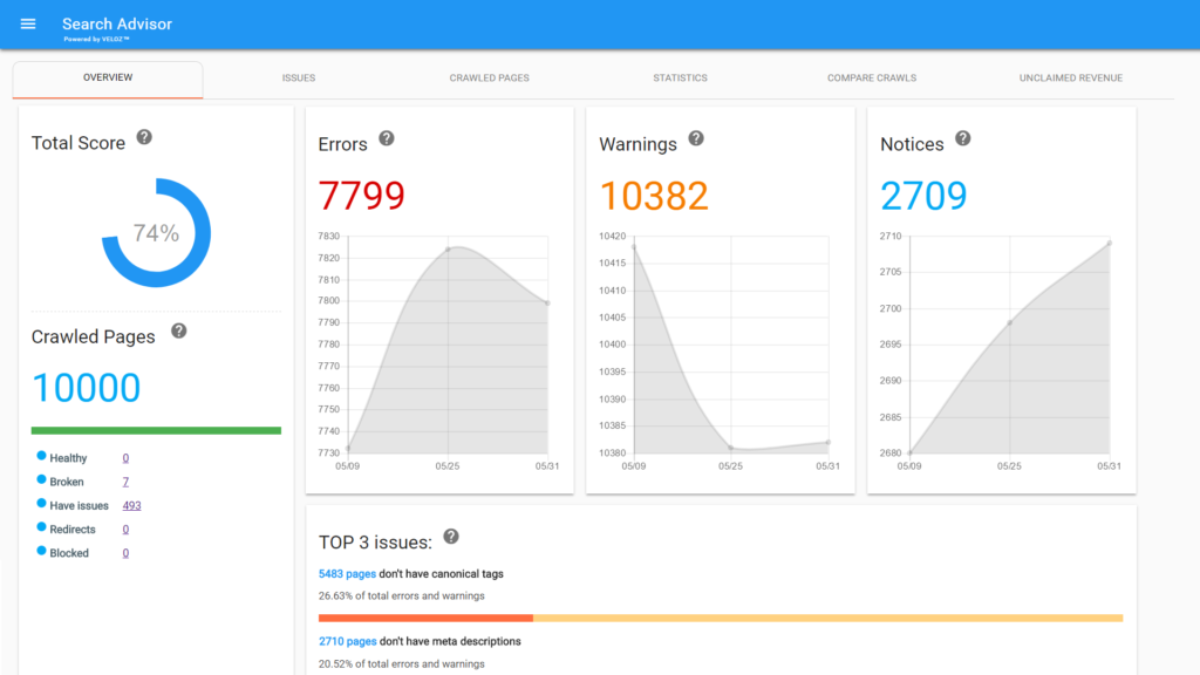Open the 2710 pages meta descriptions link
Viewport: 1200px width, 675px height.
[347, 641]
